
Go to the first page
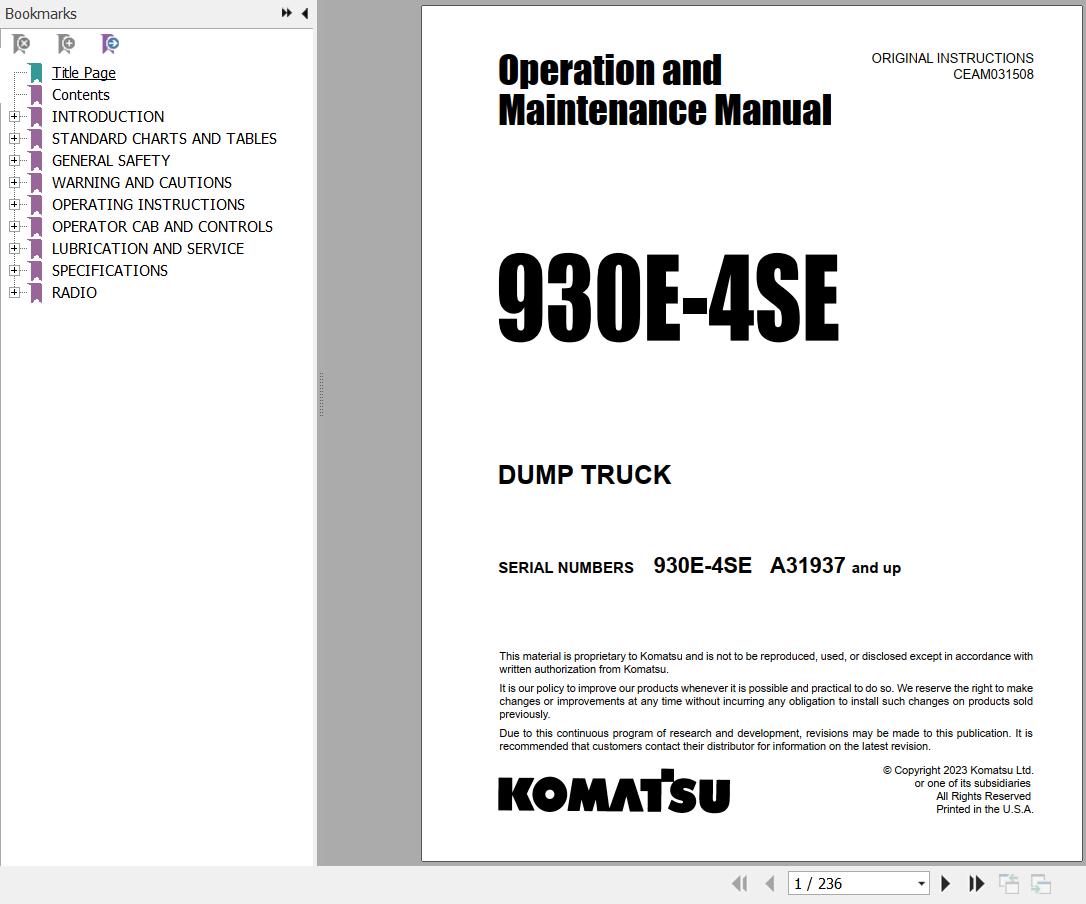pyautogui.click(x=740, y=883)
